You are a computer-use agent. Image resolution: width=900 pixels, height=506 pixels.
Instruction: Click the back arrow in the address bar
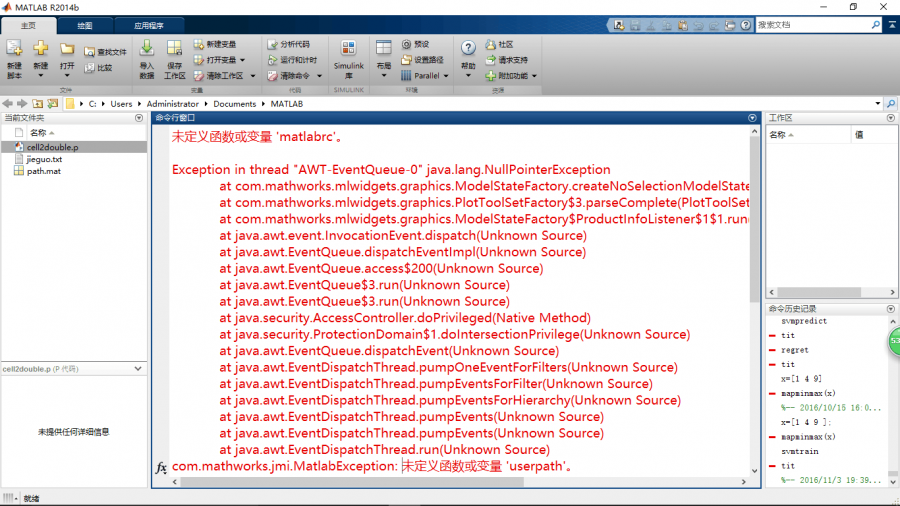7,104
